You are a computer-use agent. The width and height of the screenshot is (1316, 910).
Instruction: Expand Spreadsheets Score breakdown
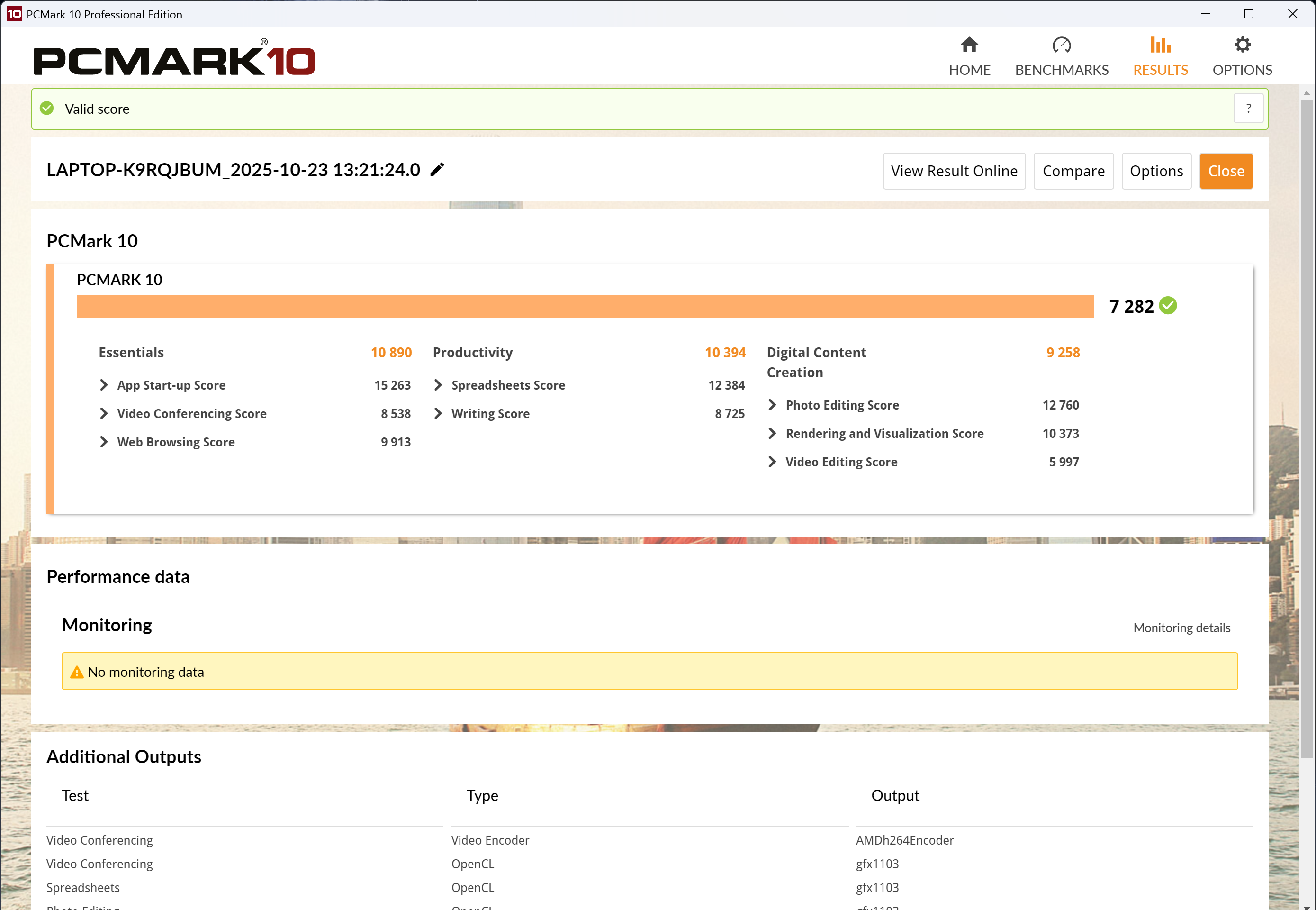tap(438, 385)
